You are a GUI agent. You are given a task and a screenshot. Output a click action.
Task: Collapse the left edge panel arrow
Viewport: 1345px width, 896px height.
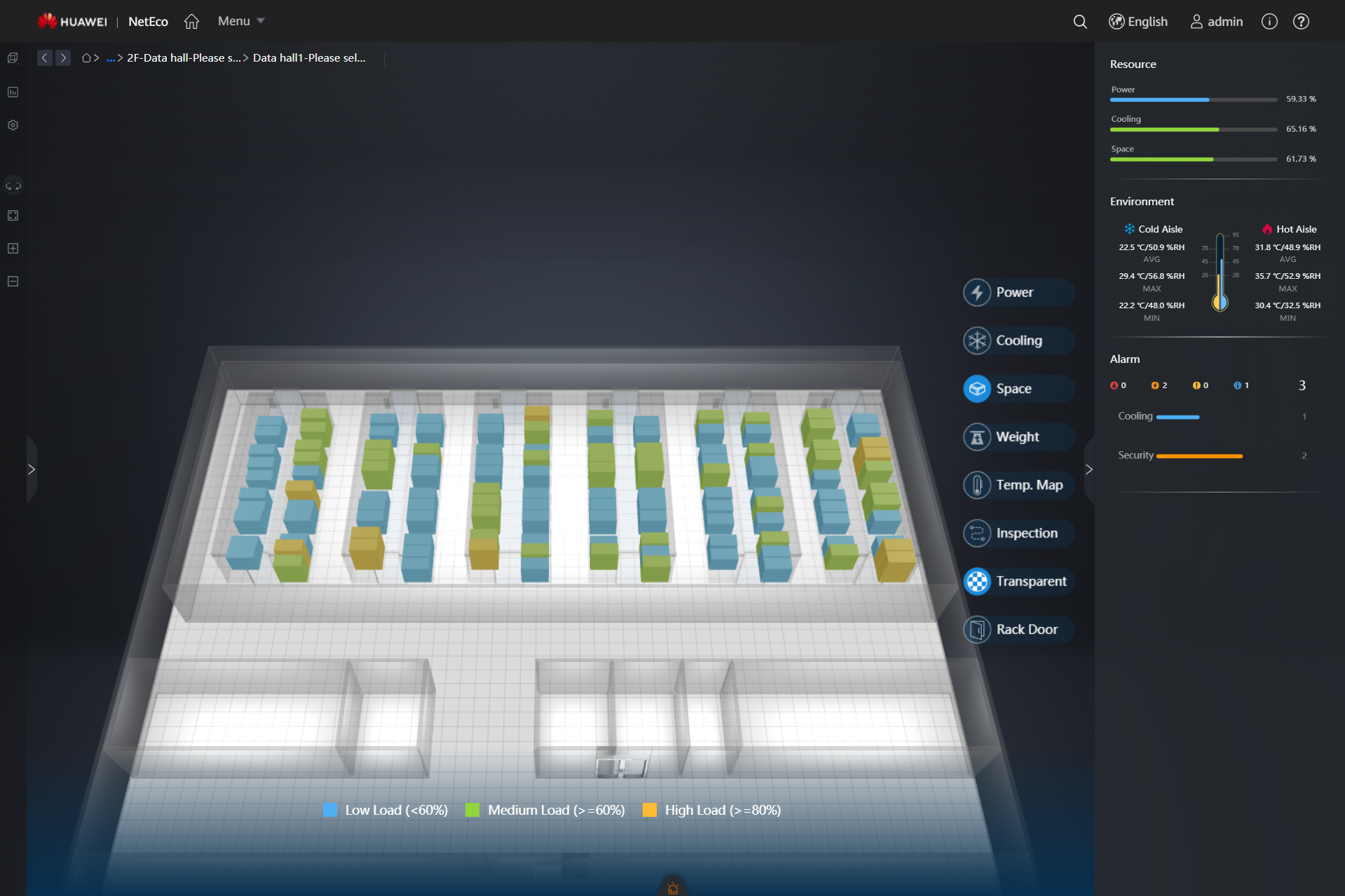[x=32, y=469]
